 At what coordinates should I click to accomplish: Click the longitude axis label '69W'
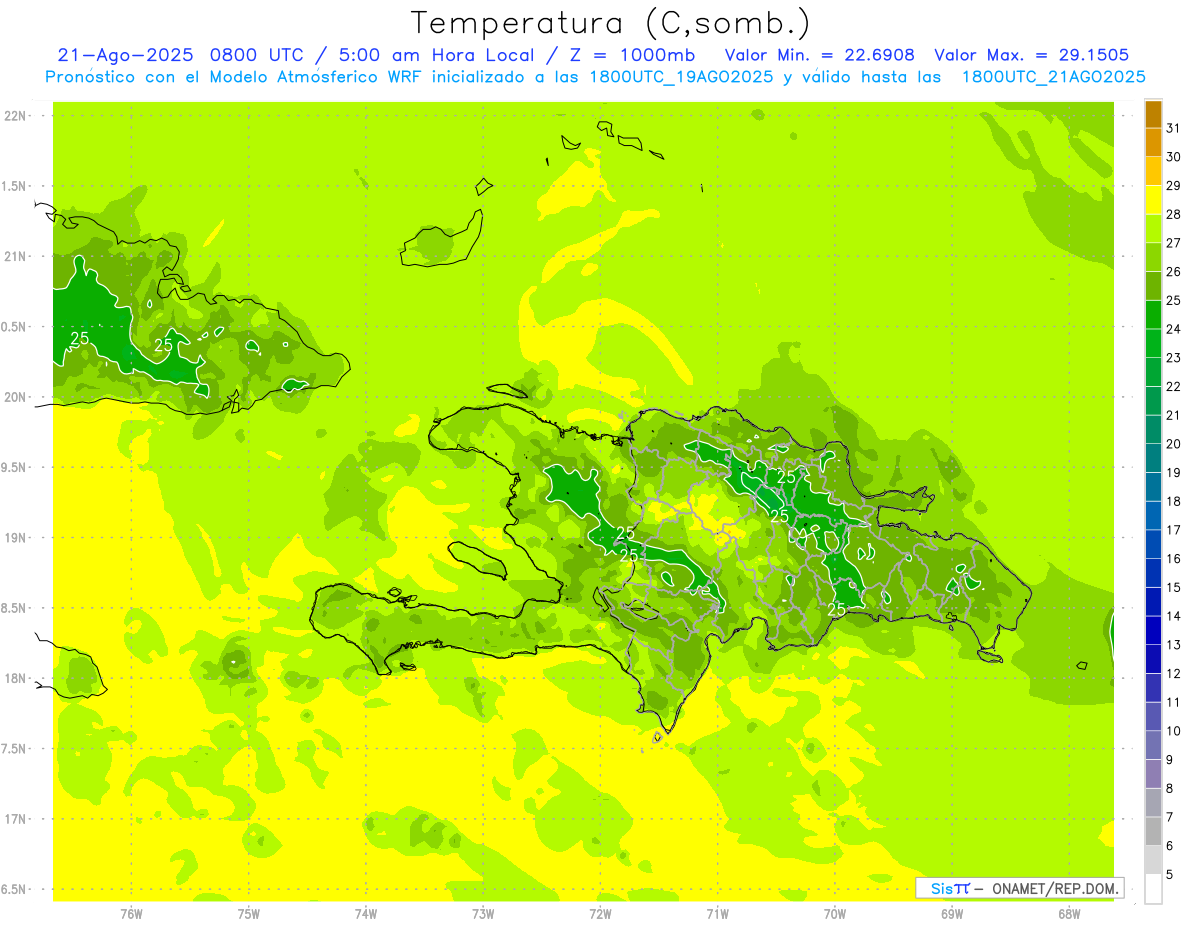tap(952, 913)
